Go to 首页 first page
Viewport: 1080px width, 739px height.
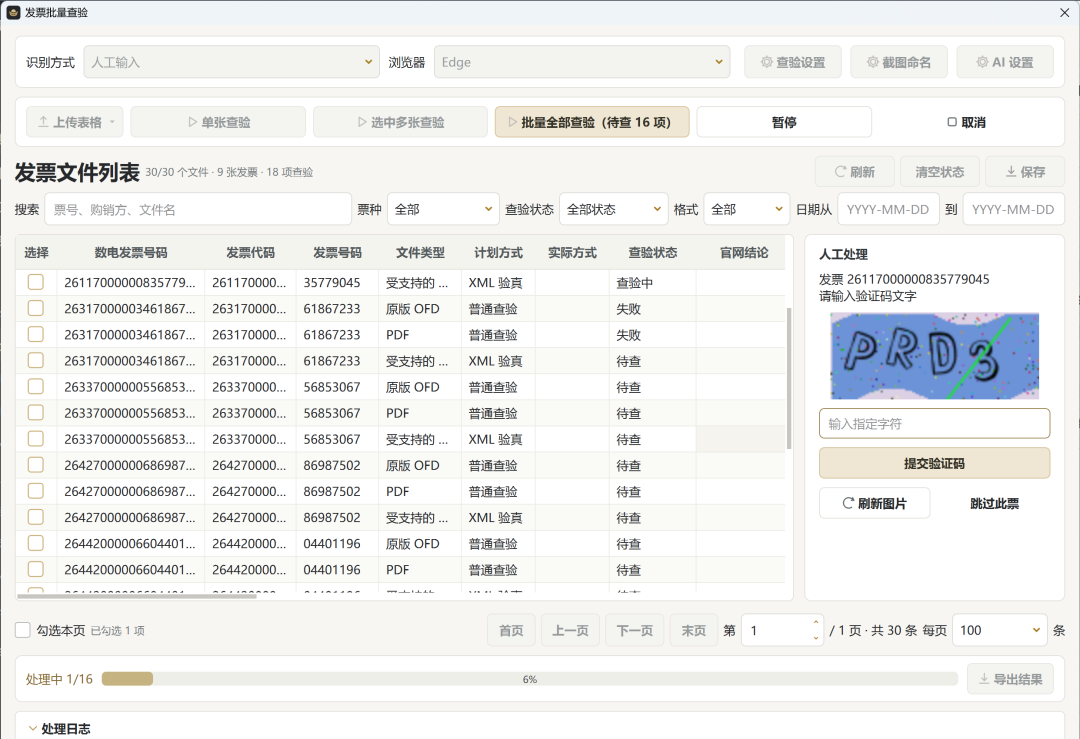point(511,630)
